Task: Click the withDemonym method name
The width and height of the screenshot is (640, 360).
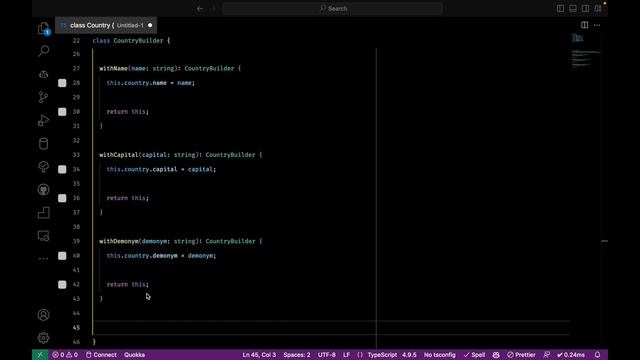Action: pos(119,241)
